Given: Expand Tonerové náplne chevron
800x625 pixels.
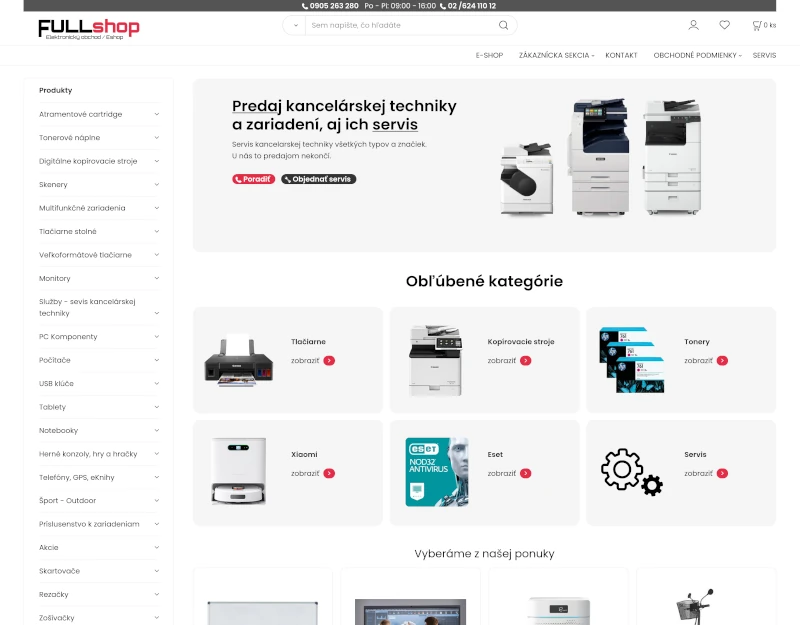Looking at the screenshot, I should [x=157, y=138].
